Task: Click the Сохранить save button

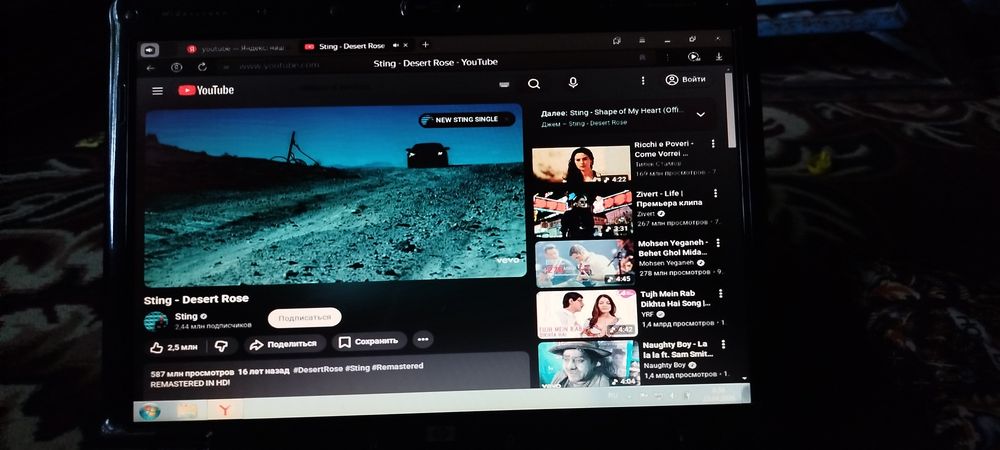Action: click(369, 342)
